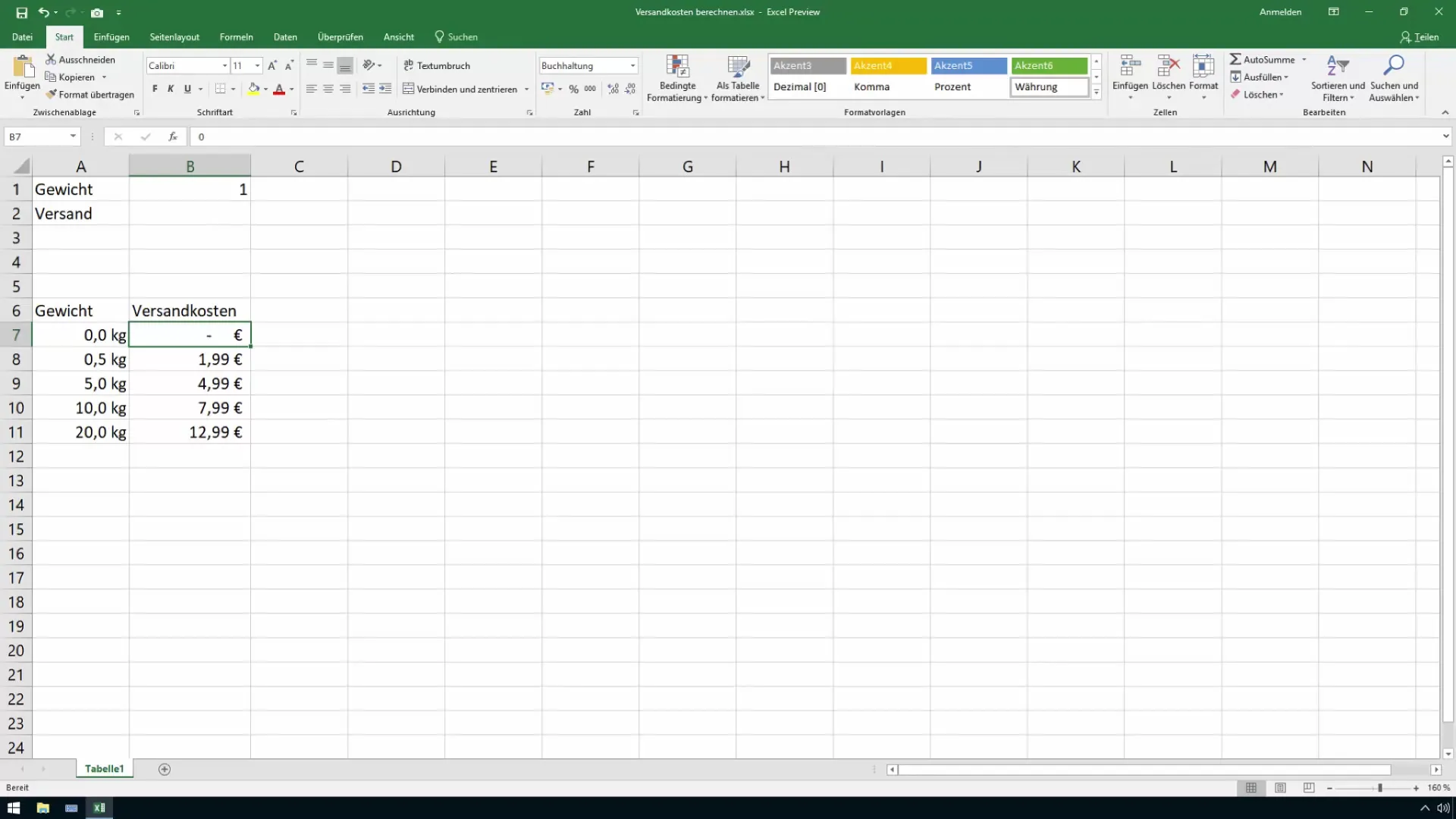Customize the Quick Access toolbar dropdown

118,13
